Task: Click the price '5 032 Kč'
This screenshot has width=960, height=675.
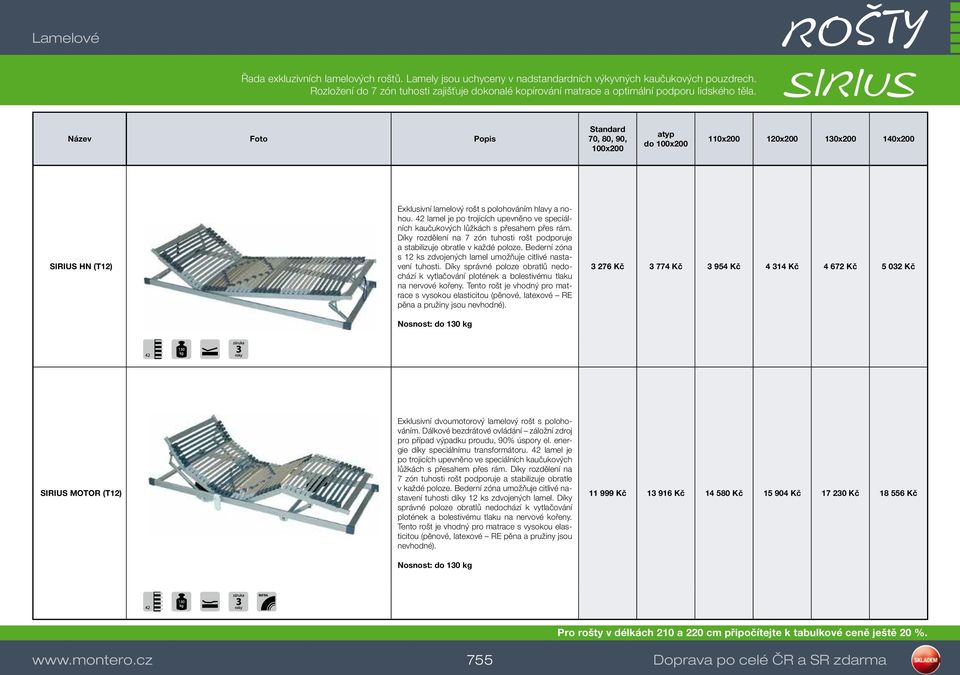Action: (x=898, y=266)
